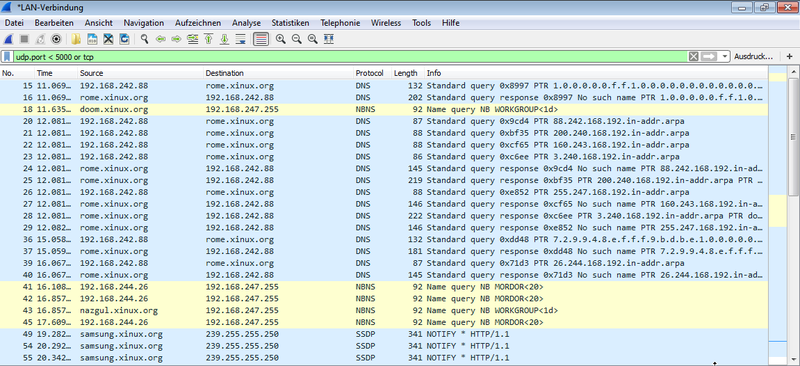The width and height of the screenshot is (800, 366).
Task: Click the Ausdruck… expression button
Action: [754, 57]
